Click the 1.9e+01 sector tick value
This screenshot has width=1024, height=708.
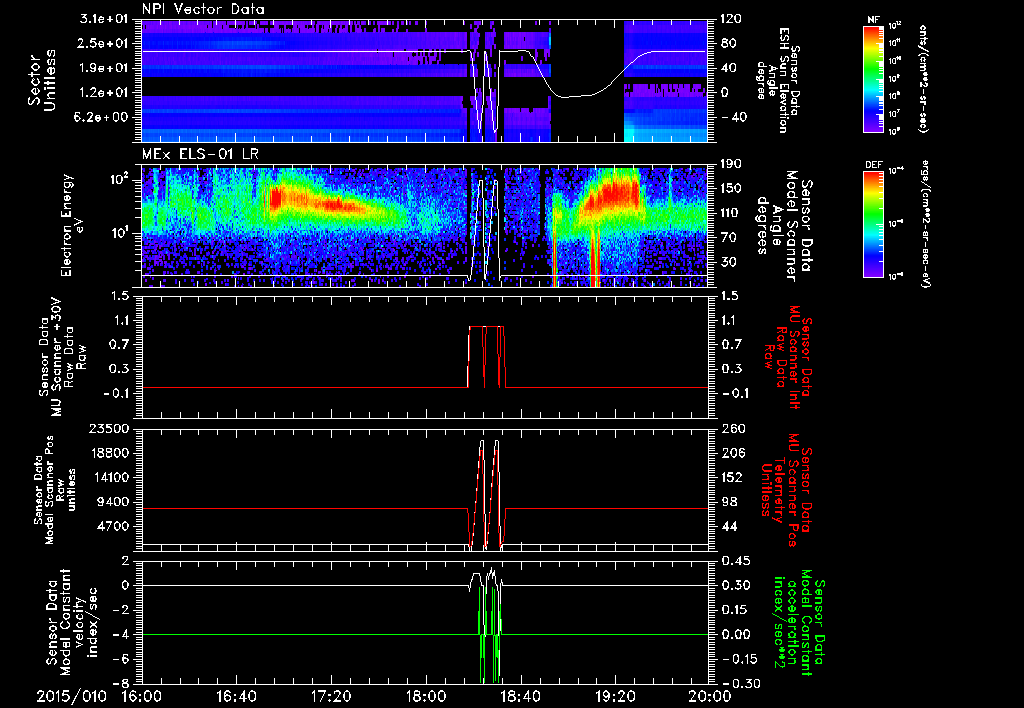point(106,68)
